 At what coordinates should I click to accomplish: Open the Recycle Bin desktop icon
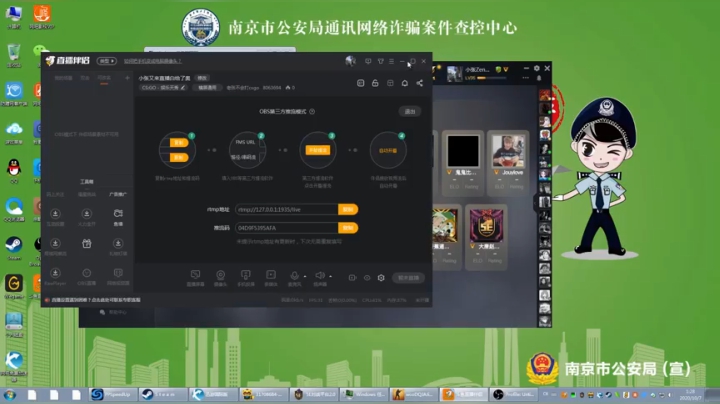click(x=14, y=56)
